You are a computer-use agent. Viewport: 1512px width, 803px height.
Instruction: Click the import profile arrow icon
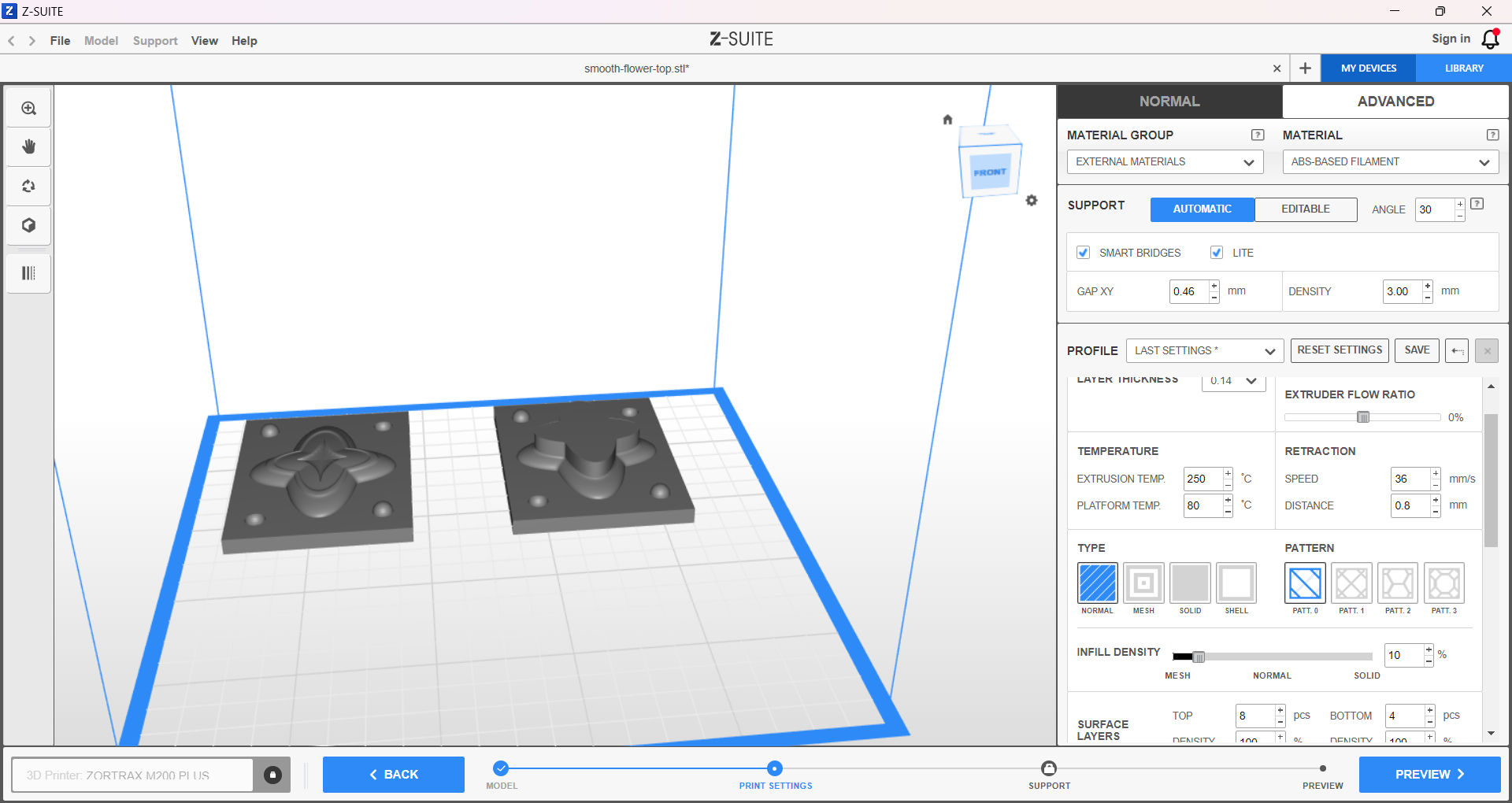click(1457, 351)
